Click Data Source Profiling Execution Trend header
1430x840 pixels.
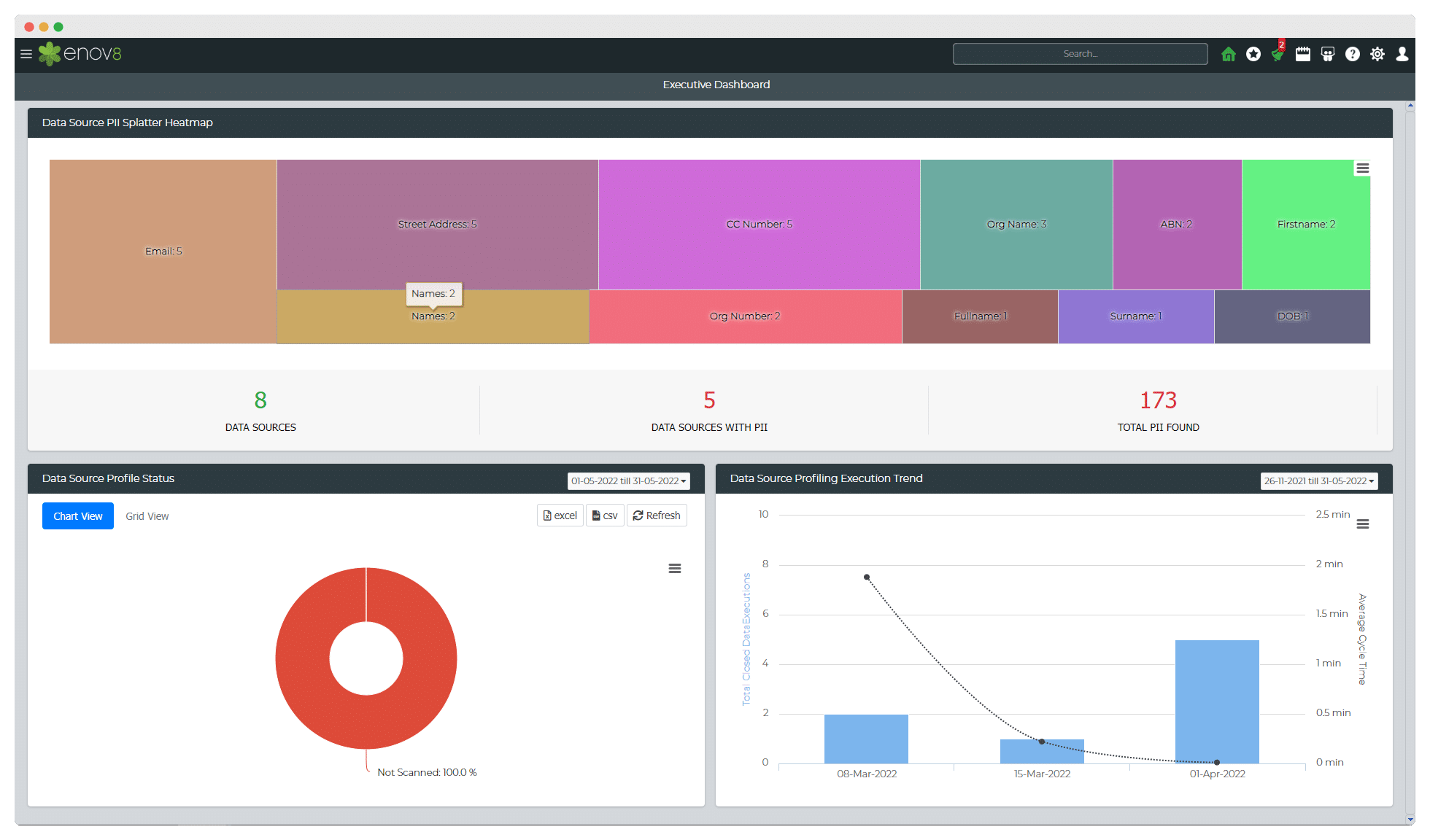[826, 478]
